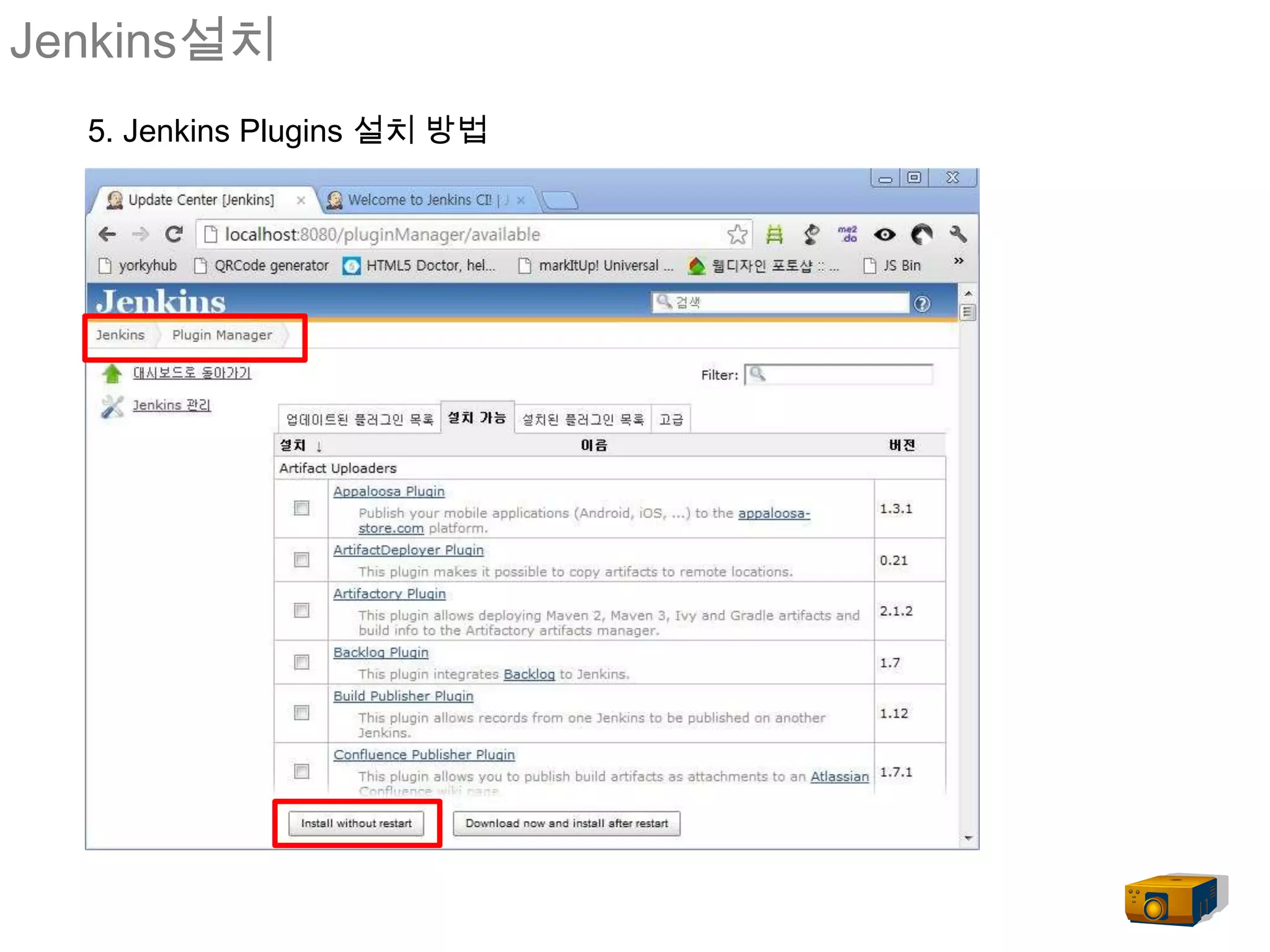Image resolution: width=1270 pixels, height=952 pixels.
Task: Bookmark page with the star icon
Action: pyautogui.click(x=737, y=234)
